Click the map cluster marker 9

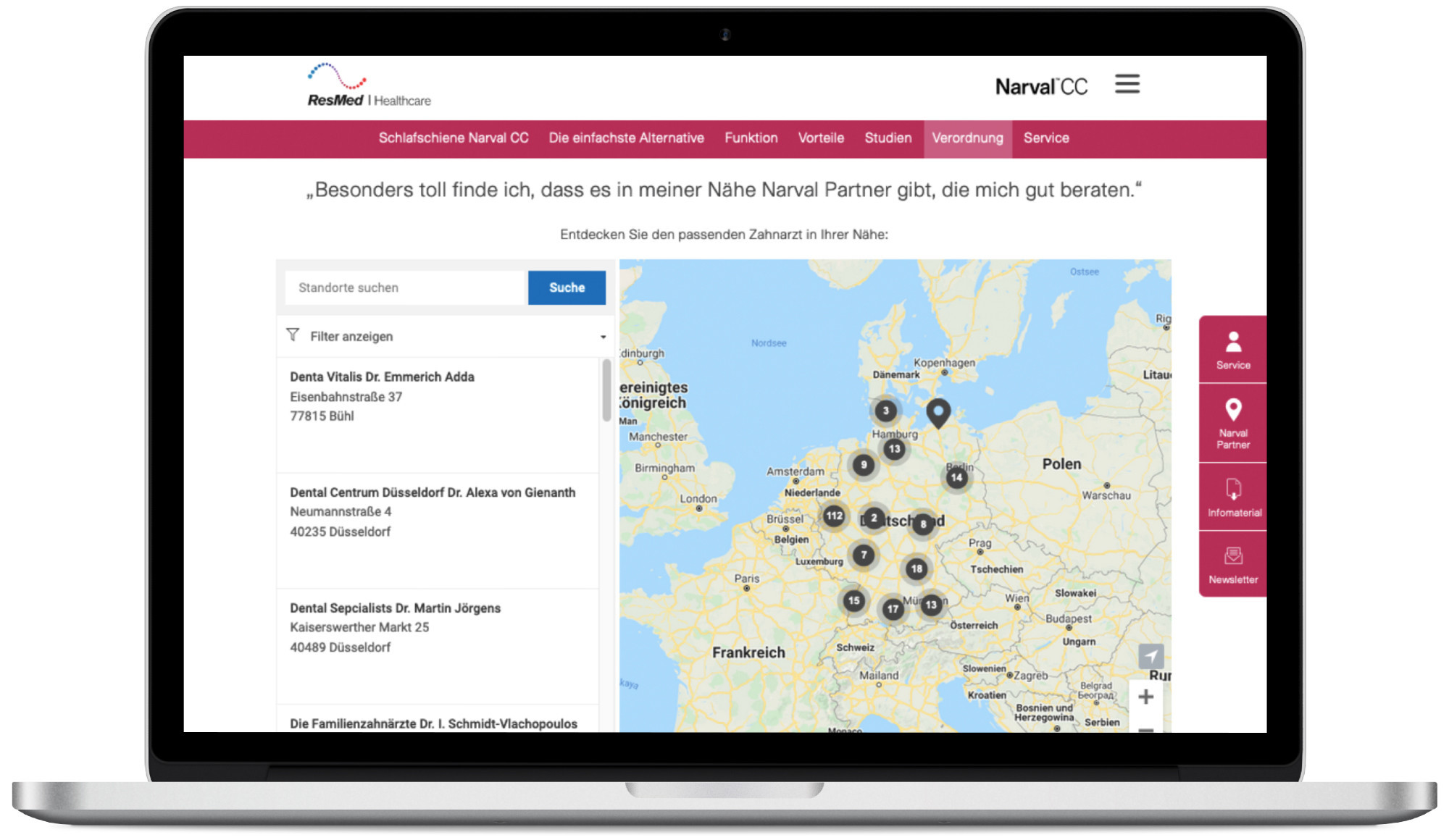[x=863, y=465]
